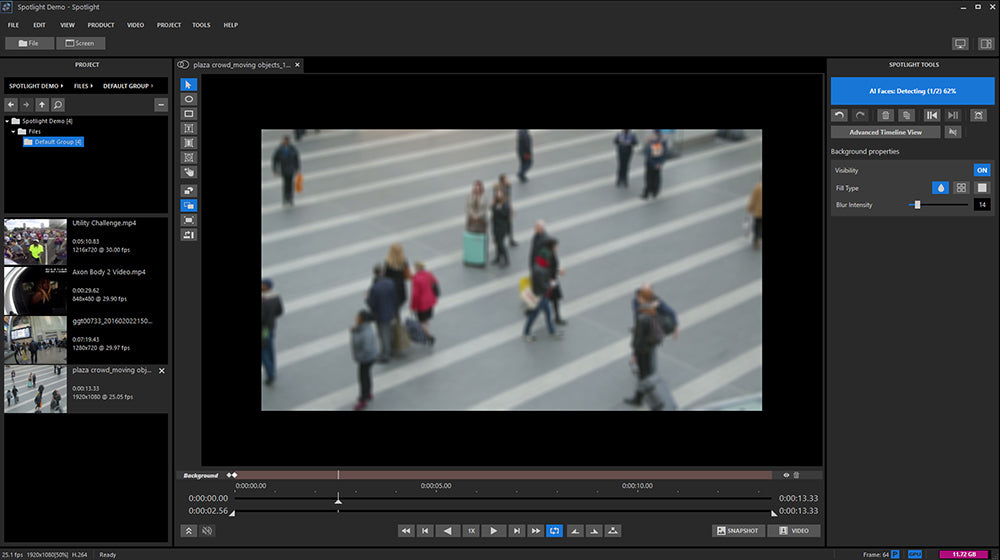Select the rectangle shape tool
This screenshot has height=560, width=1000.
[x=189, y=114]
